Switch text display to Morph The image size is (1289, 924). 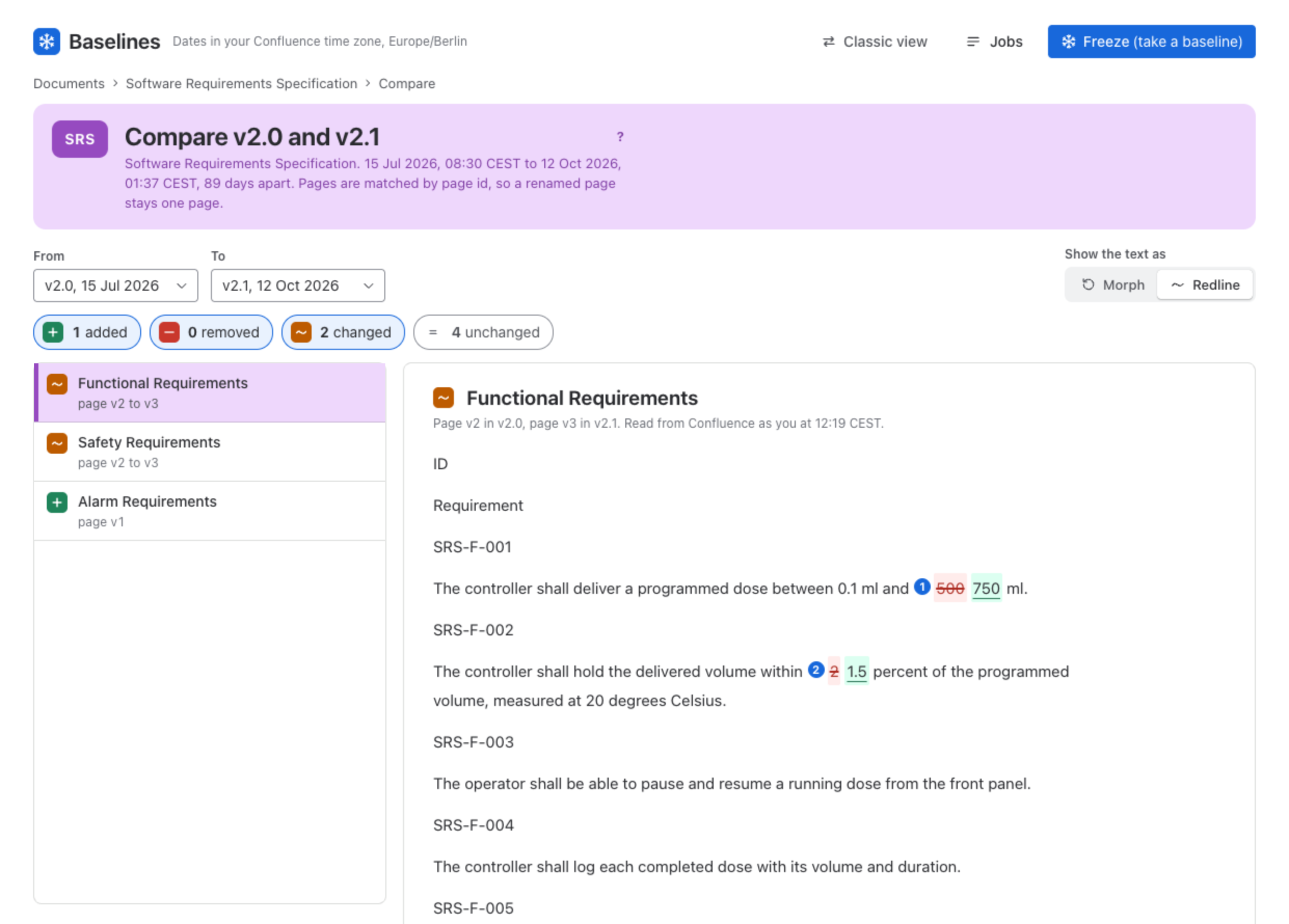tap(1112, 285)
